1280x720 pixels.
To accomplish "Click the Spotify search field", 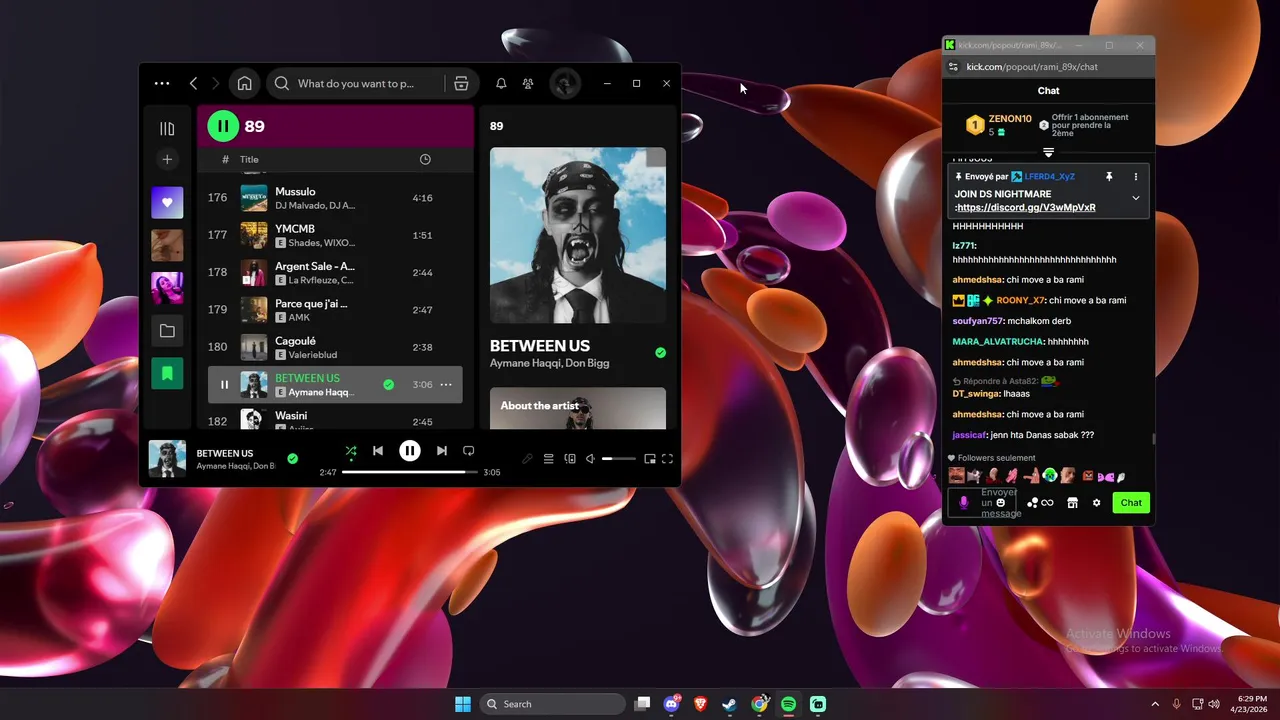I will click(355, 84).
